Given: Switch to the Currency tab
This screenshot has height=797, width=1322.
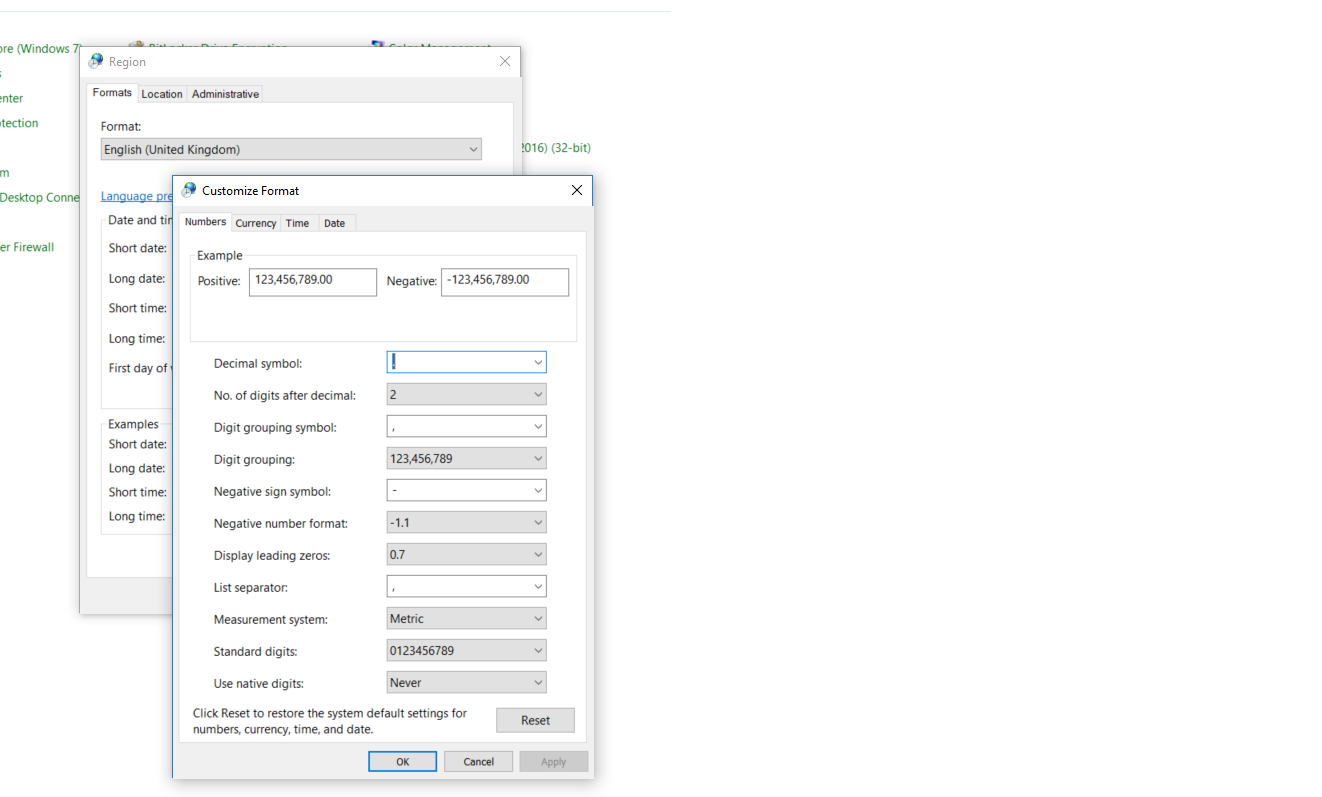Looking at the screenshot, I should tap(255, 222).
